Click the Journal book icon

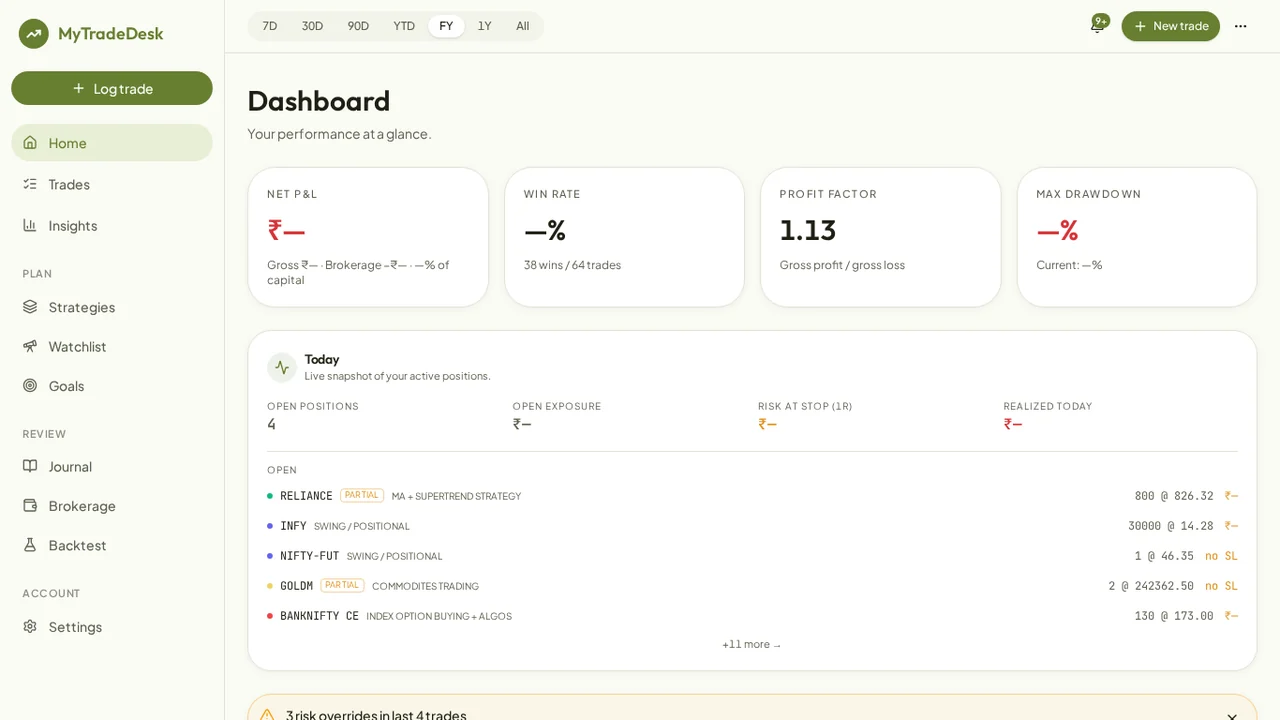tap(30, 466)
